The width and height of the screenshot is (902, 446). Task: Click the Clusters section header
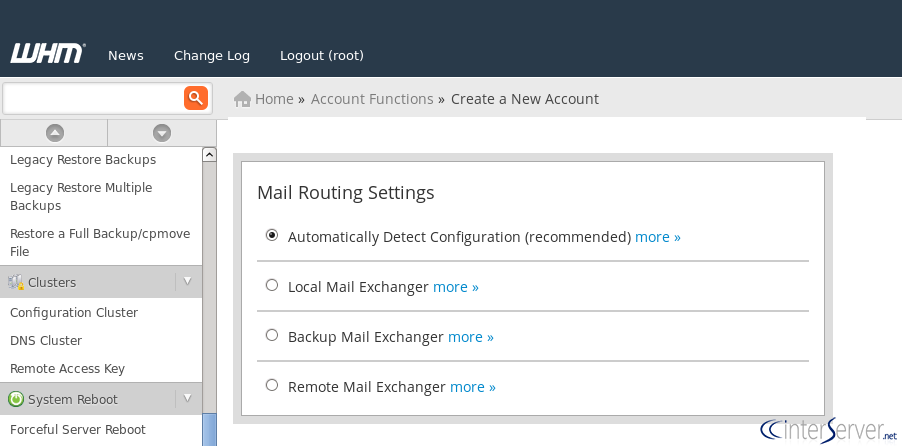coord(101,282)
